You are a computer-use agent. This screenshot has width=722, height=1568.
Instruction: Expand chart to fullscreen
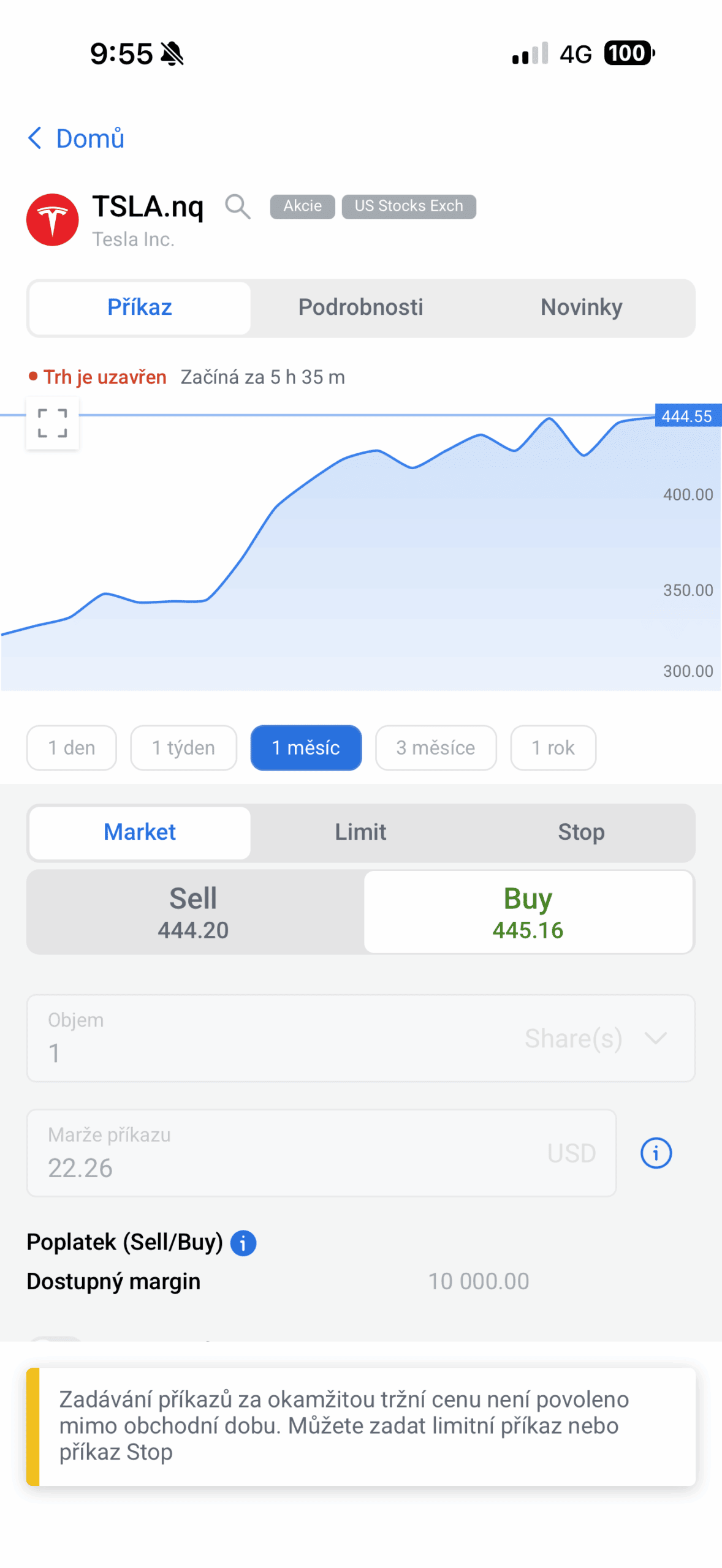pos(53,423)
